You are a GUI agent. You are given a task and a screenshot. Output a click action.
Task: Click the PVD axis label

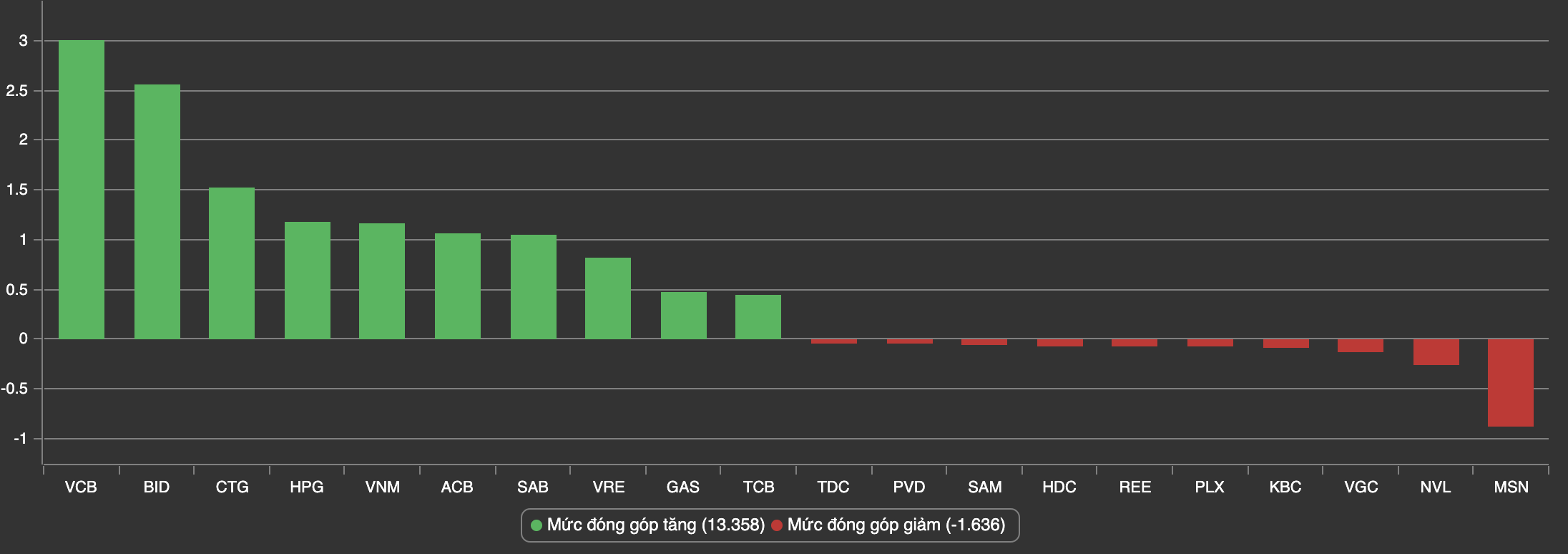coord(909,487)
